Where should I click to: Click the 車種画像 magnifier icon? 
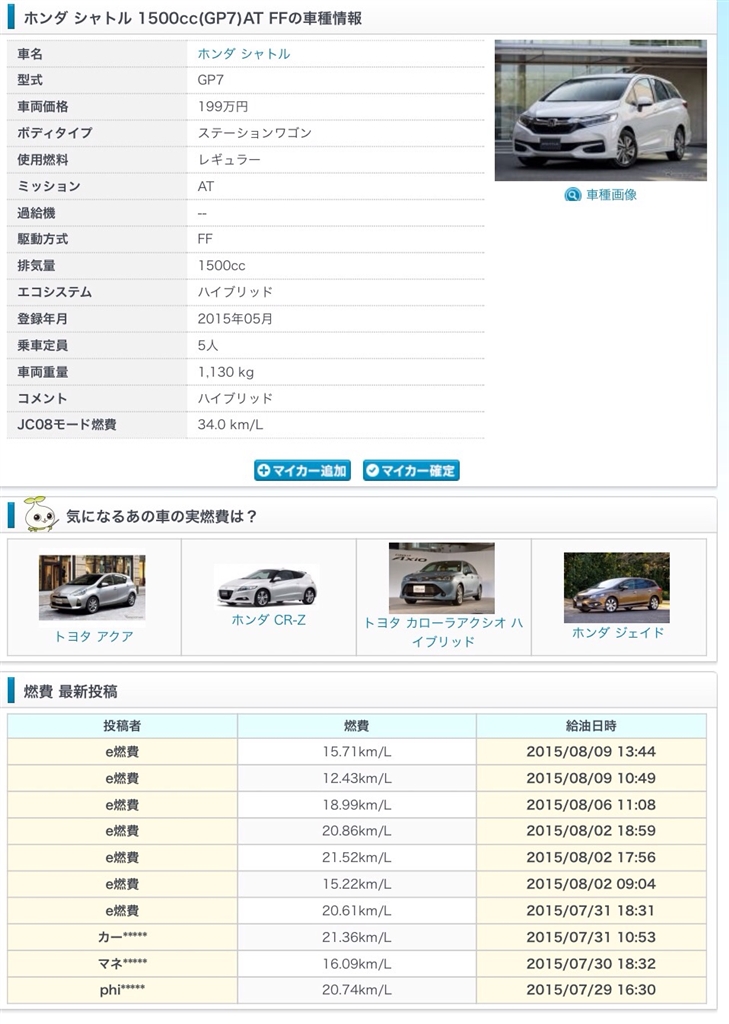pos(572,195)
